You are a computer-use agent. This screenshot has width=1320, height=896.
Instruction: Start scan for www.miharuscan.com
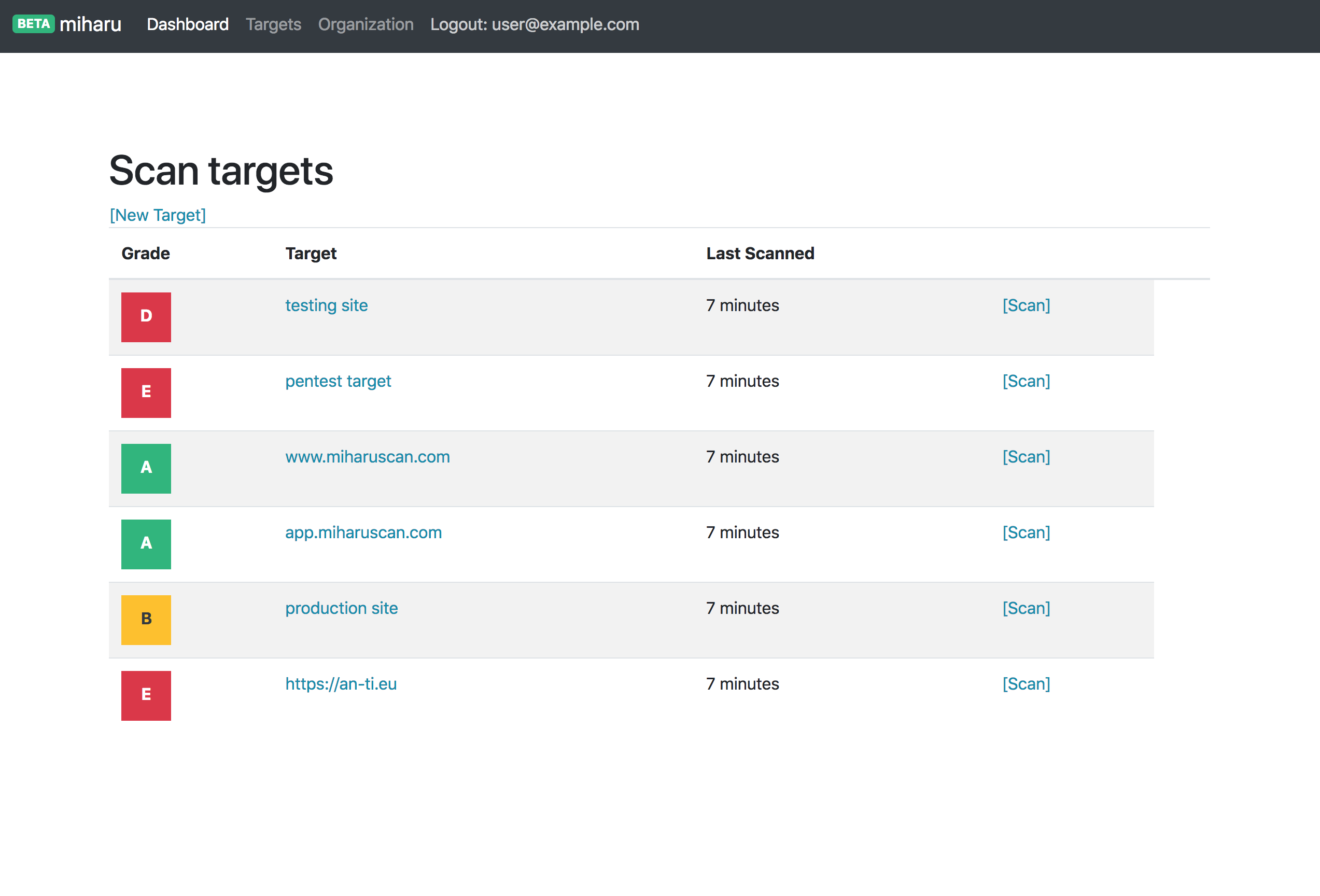tap(1026, 457)
